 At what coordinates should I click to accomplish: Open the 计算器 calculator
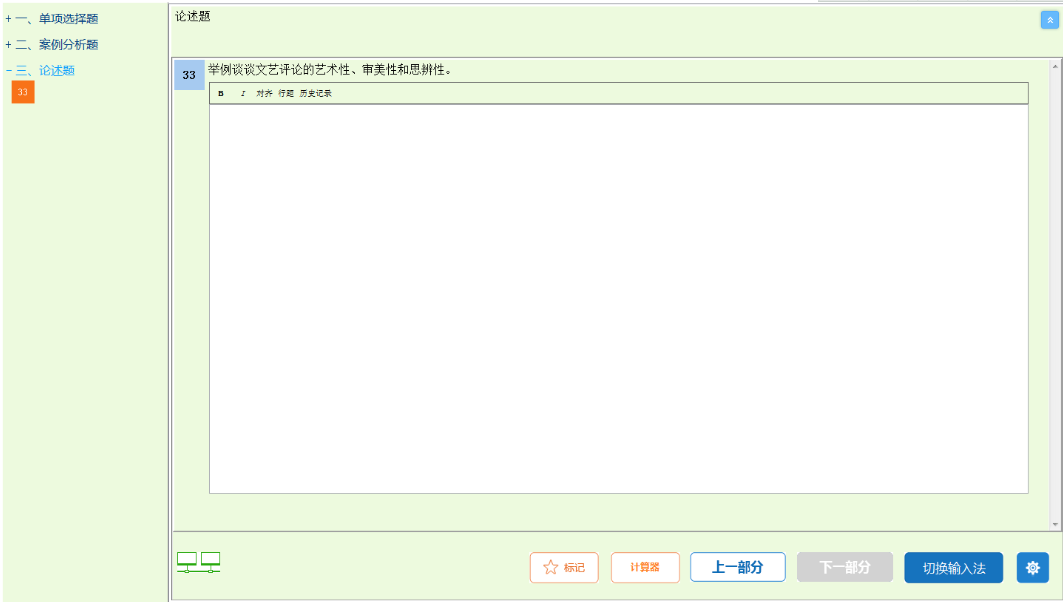(645, 567)
